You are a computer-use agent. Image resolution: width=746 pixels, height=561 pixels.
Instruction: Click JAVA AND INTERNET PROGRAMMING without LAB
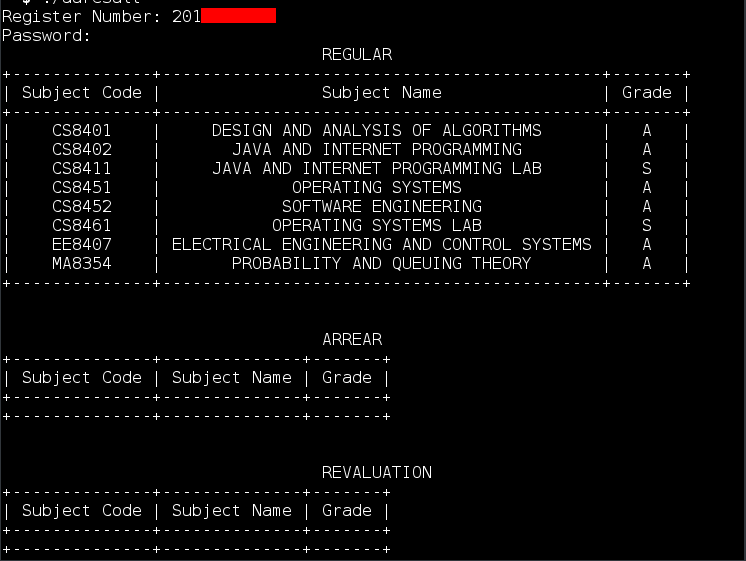click(x=377, y=149)
